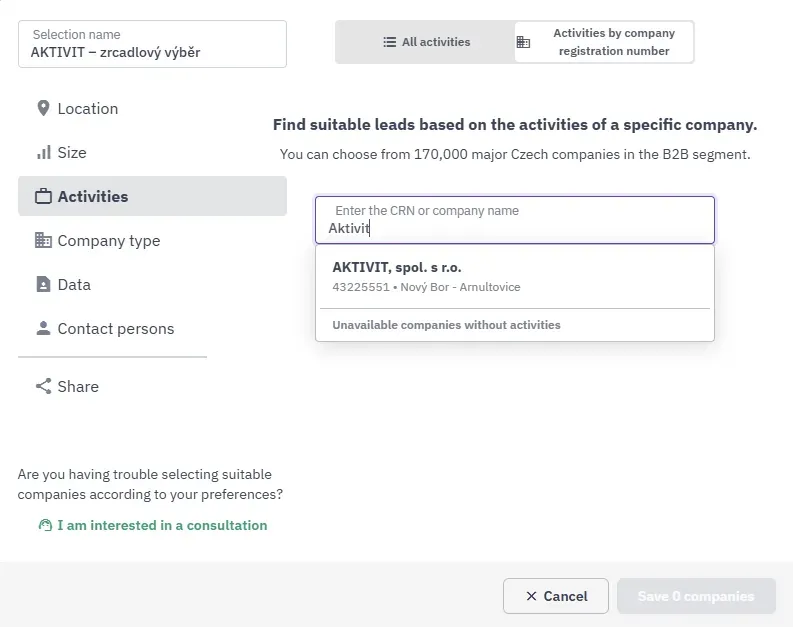Cancel the selection dialog

pos(556,596)
